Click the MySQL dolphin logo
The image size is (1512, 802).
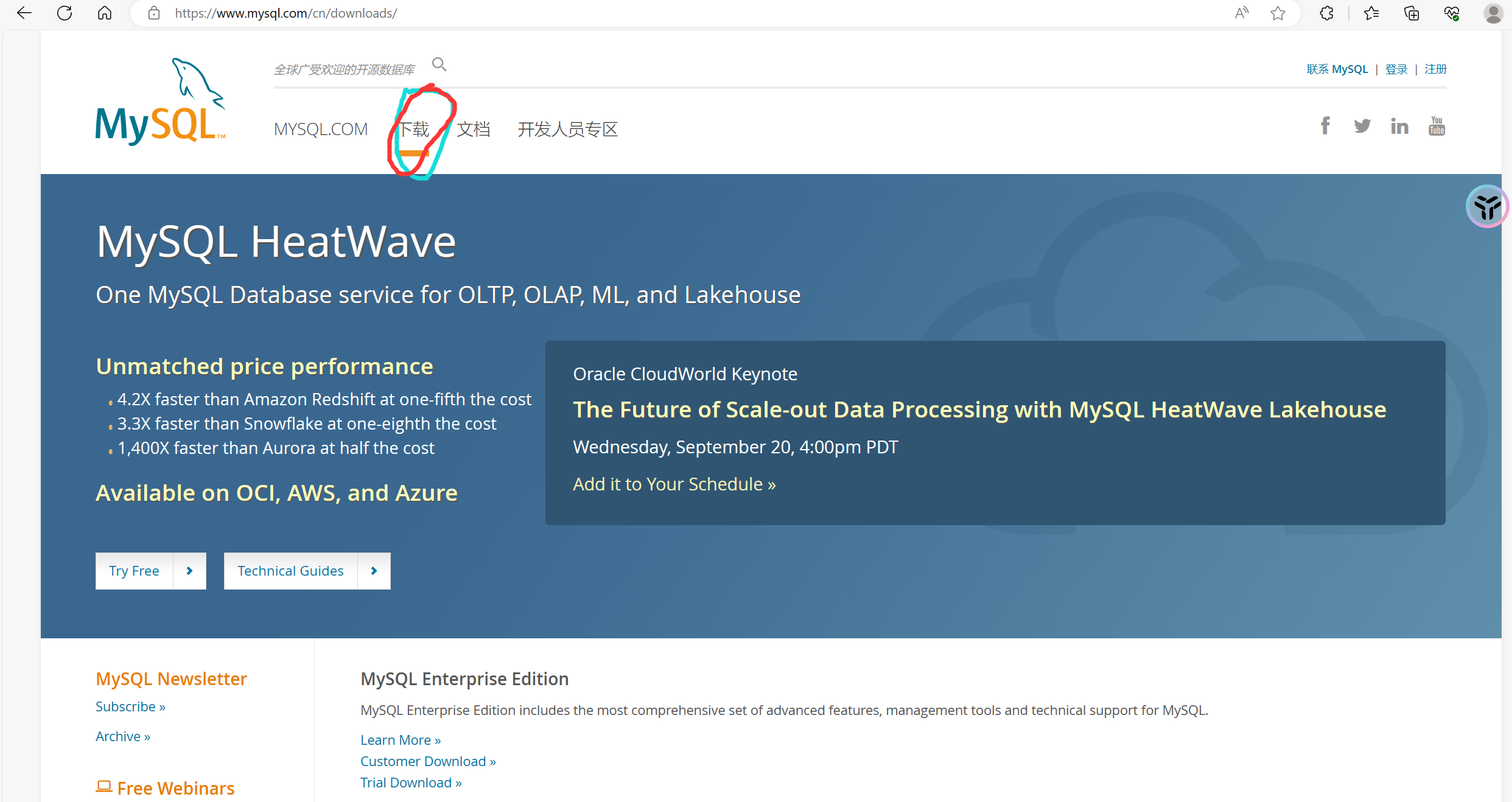(x=160, y=101)
